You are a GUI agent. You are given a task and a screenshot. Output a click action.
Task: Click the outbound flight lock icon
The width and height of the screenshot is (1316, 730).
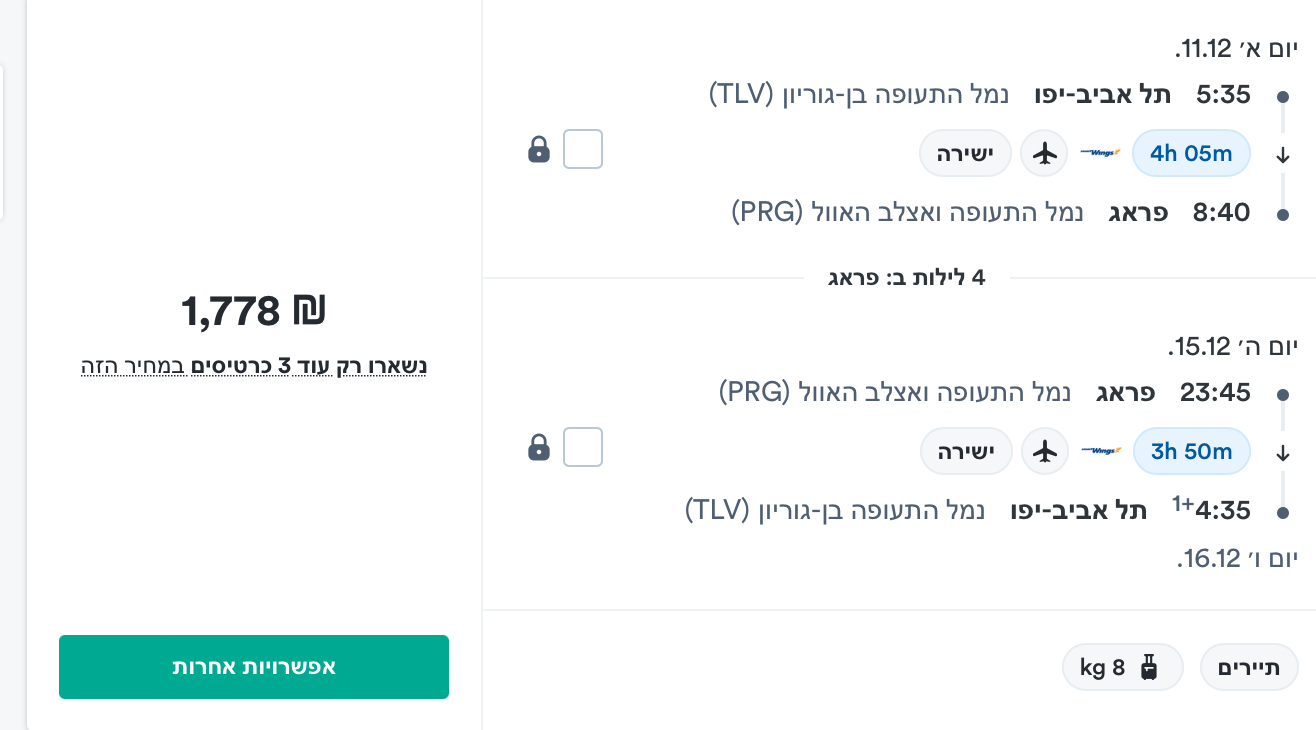[x=539, y=151]
